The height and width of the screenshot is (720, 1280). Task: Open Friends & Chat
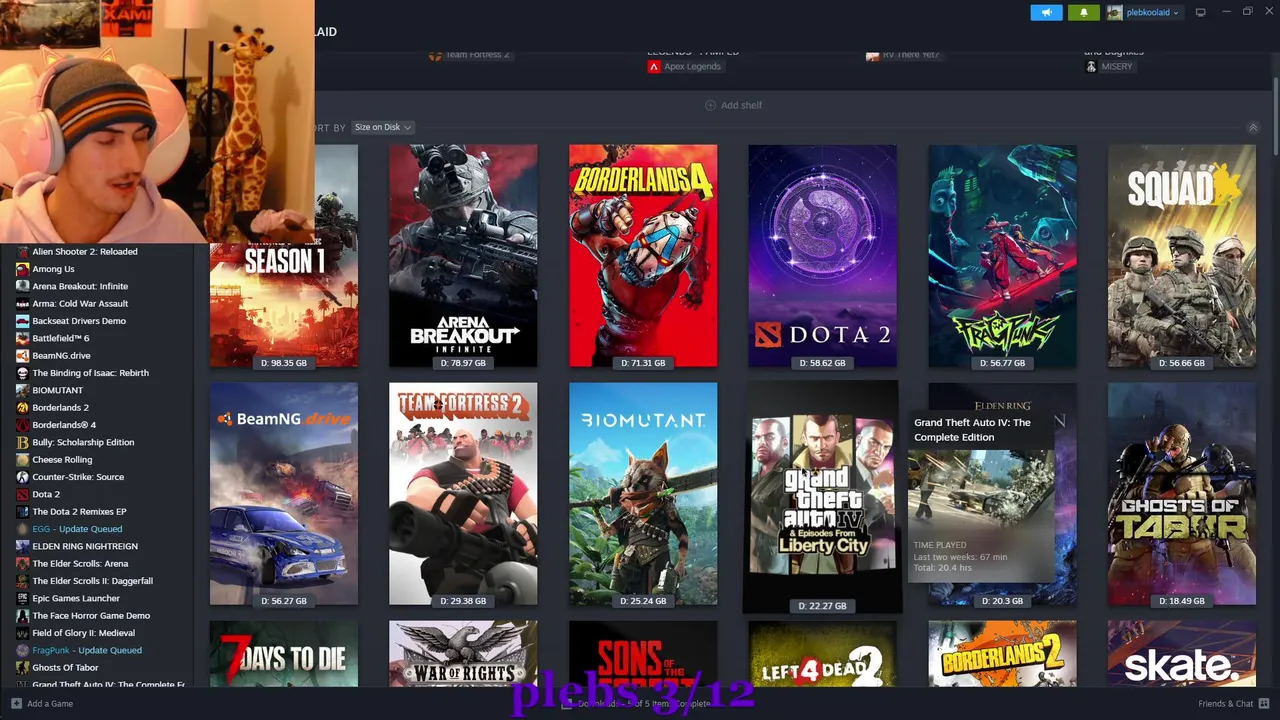(1234, 703)
